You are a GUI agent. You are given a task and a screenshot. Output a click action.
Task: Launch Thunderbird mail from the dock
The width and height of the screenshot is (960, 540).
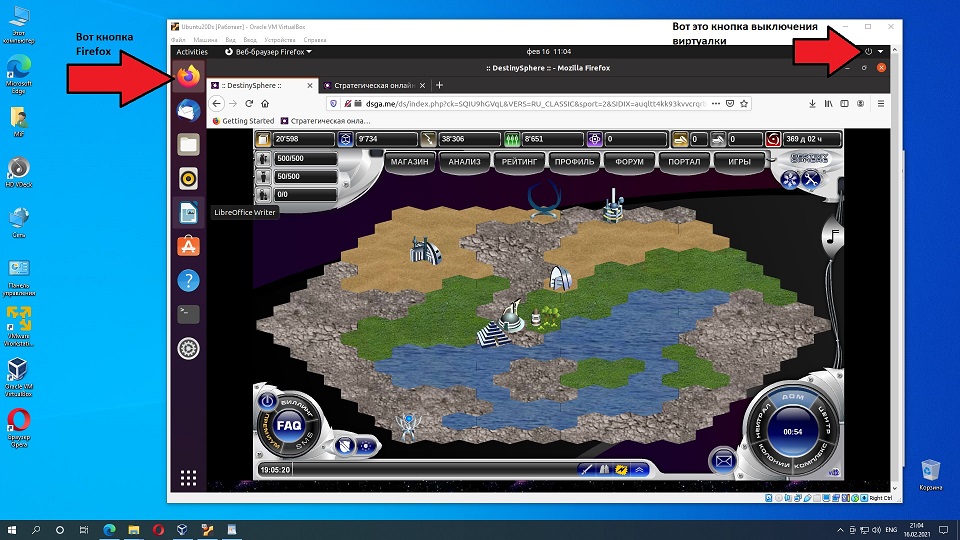[x=188, y=110]
